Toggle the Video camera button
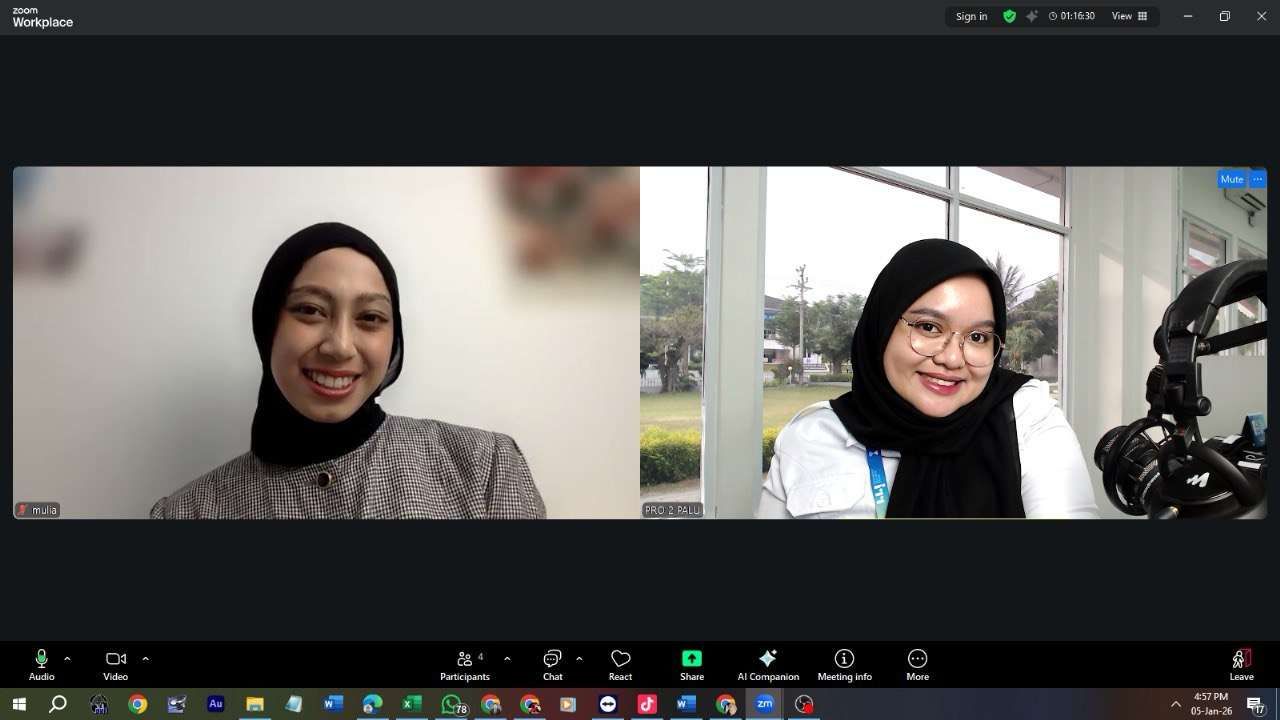Screen dimensions: 1280x720 116,664
